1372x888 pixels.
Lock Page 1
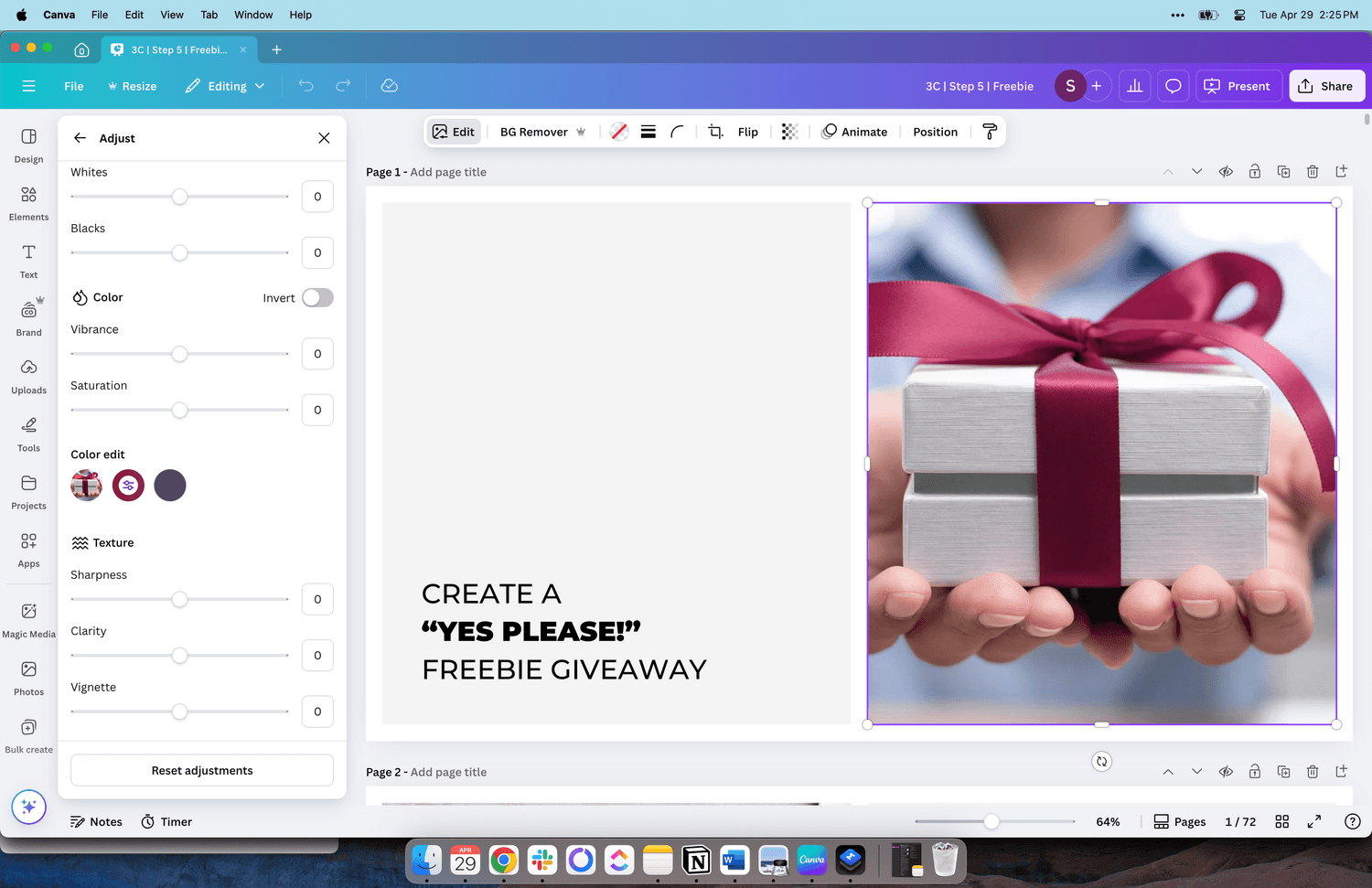point(1255,172)
